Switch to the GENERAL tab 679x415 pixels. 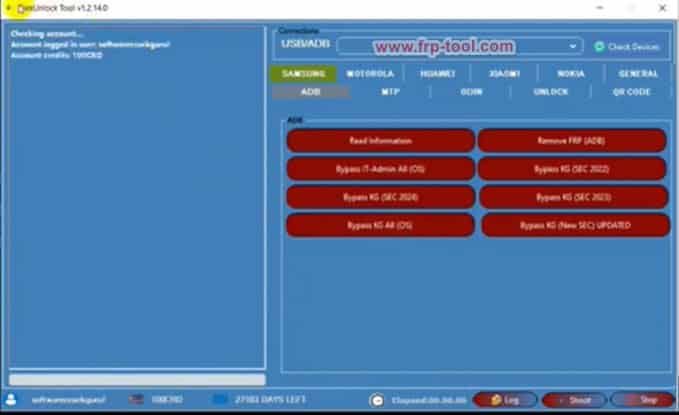[x=638, y=74]
